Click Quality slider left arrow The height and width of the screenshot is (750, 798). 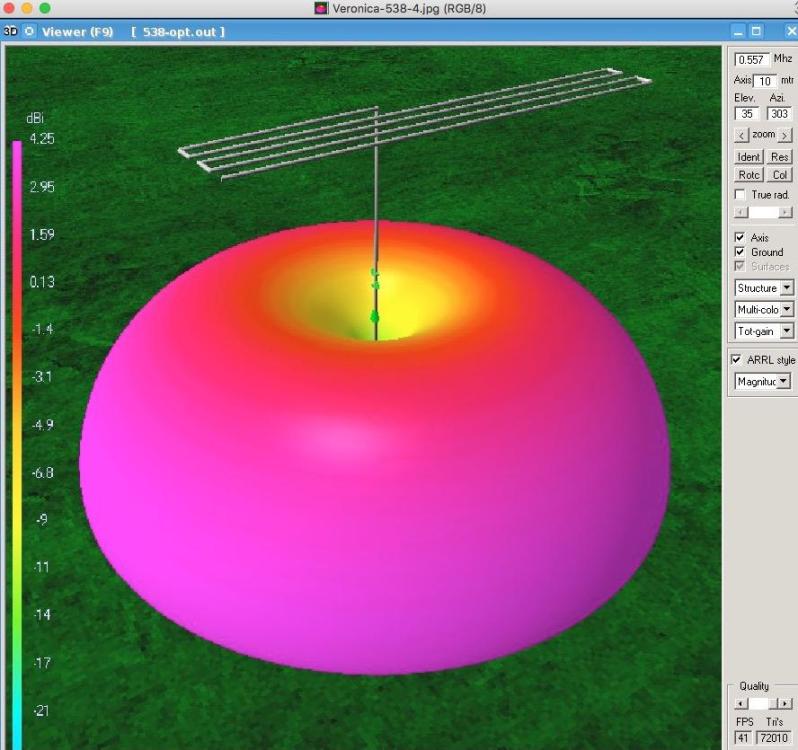740,704
